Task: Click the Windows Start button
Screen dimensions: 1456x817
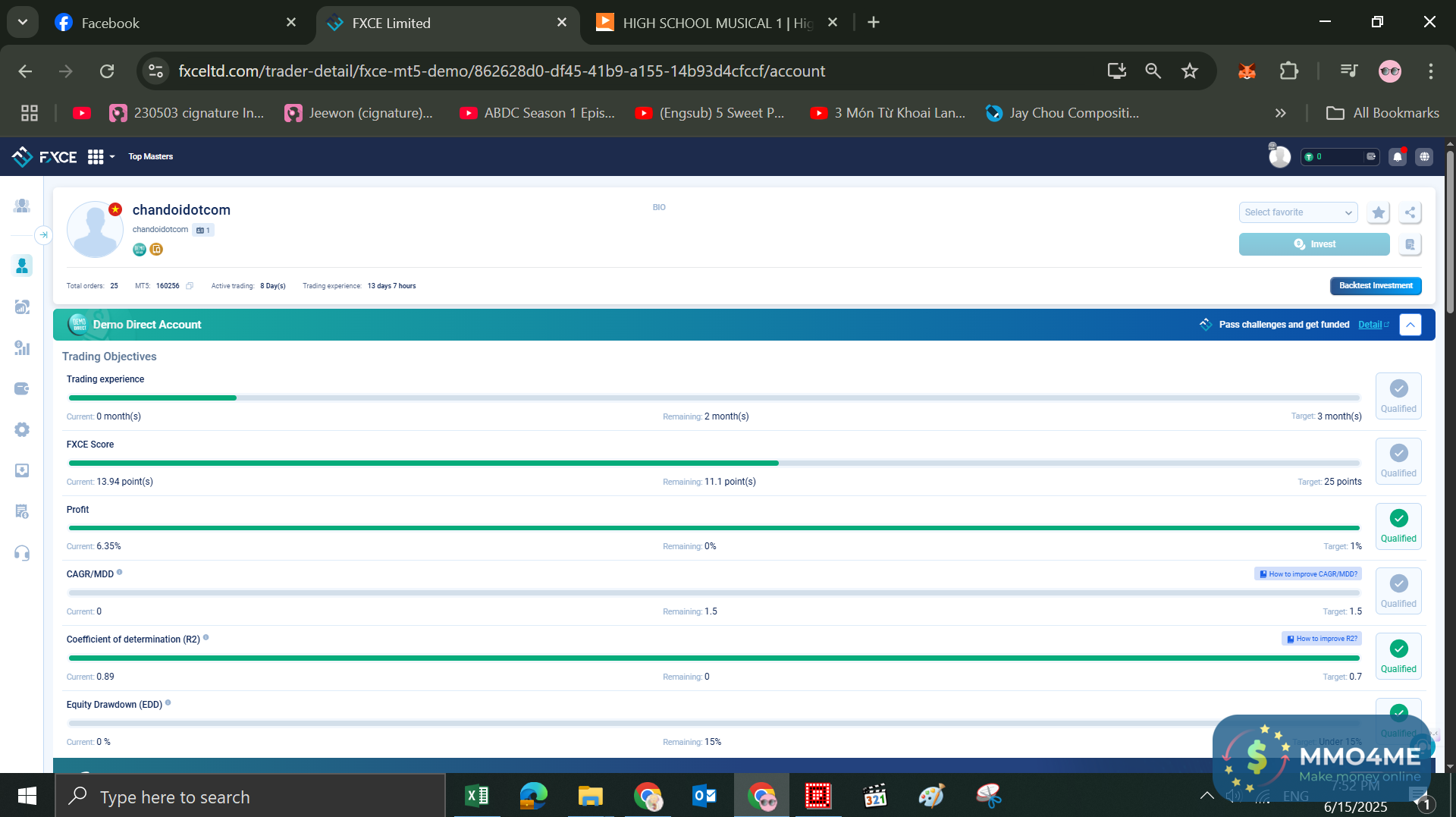Action: click(27, 796)
